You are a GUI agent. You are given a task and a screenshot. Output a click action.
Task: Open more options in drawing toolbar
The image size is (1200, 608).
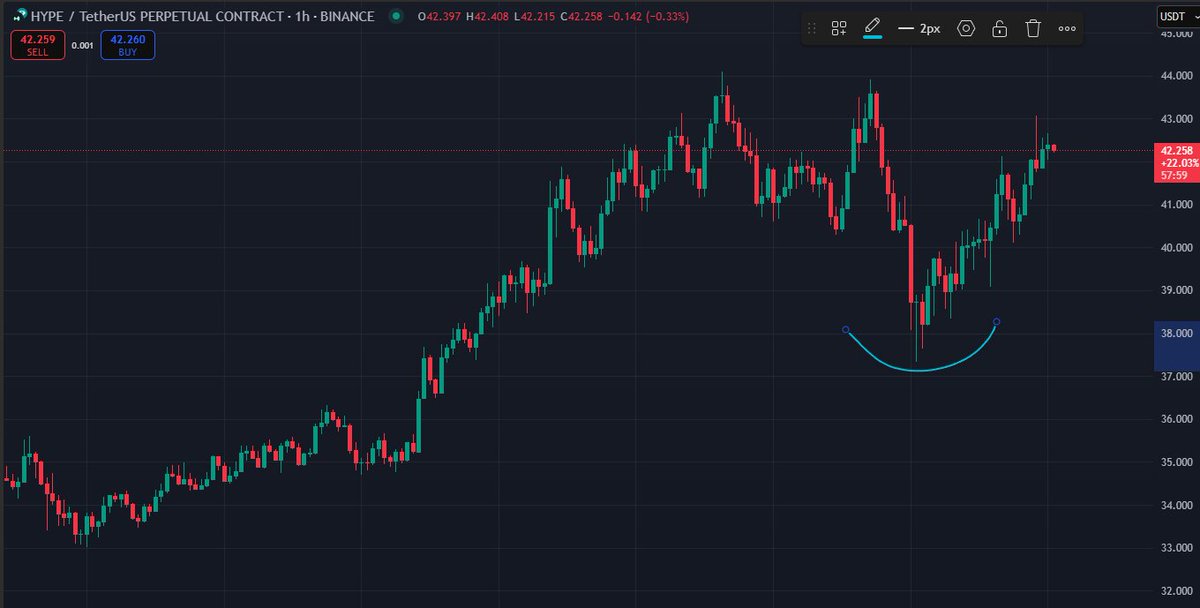pos(1067,29)
